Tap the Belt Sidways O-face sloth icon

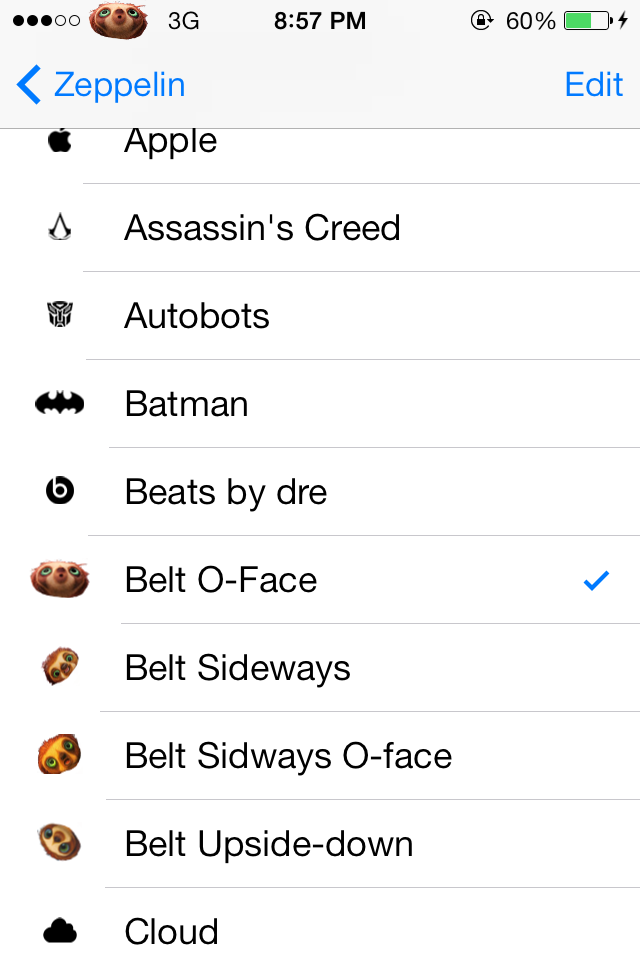point(60,755)
